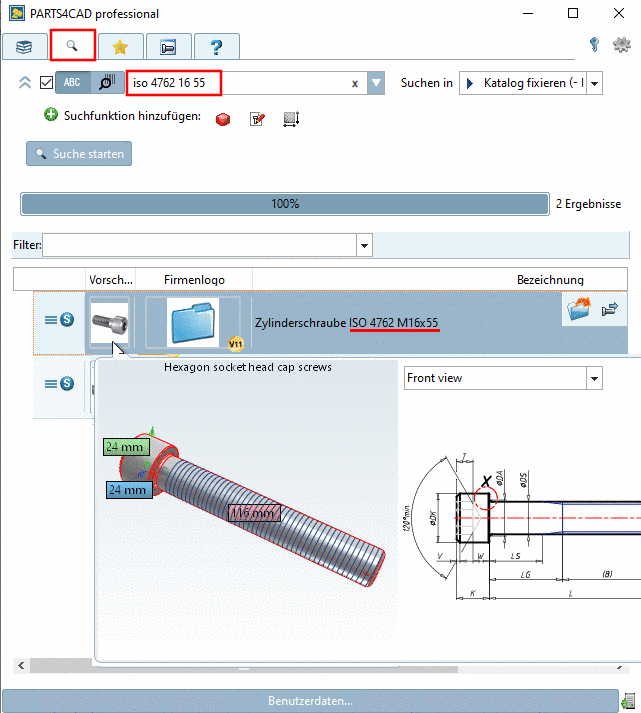The image size is (641, 713).
Task: Open second row menu lines icon
Action: pyautogui.click(x=51, y=384)
